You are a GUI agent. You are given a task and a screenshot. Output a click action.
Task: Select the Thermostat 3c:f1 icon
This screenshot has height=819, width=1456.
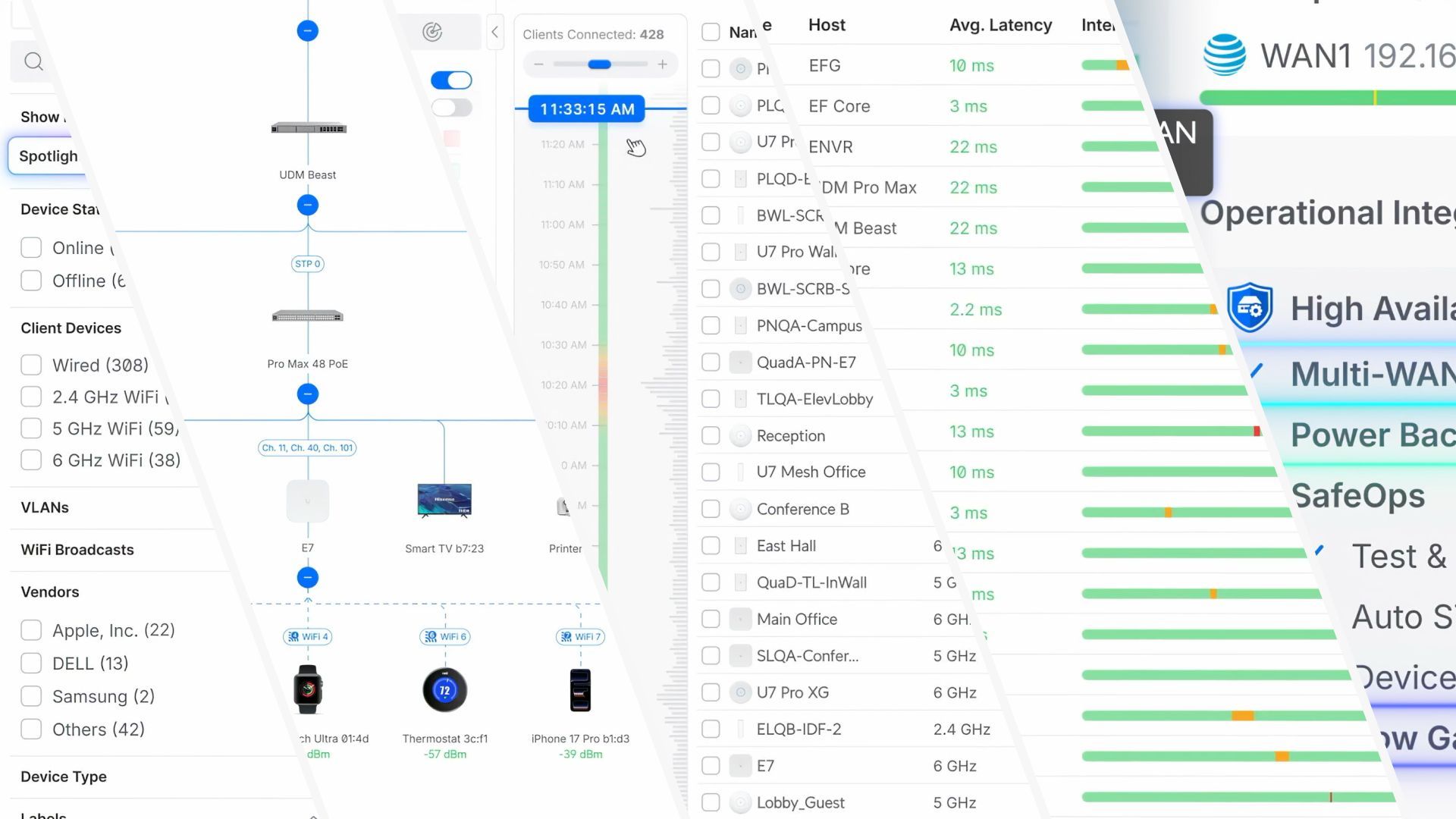click(x=444, y=690)
